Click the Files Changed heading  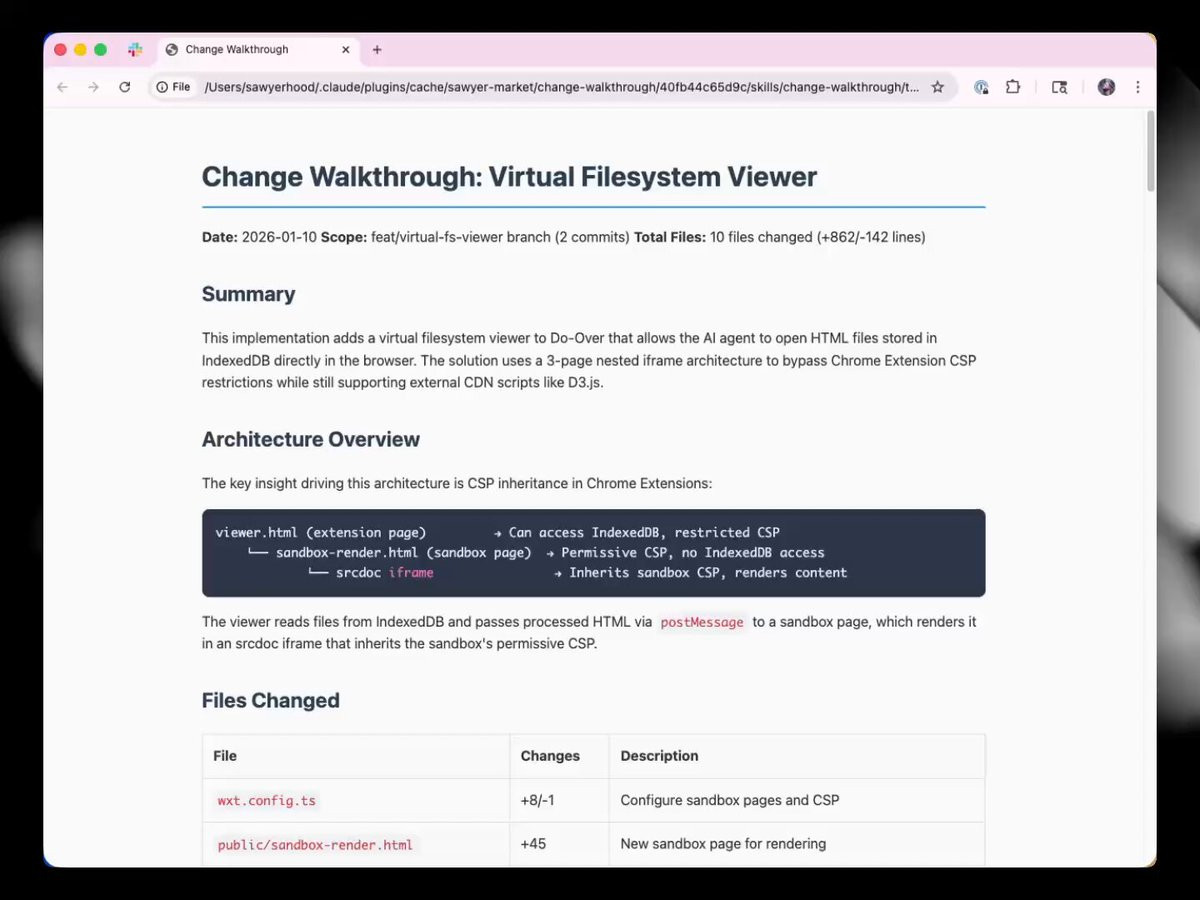(271, 700)
